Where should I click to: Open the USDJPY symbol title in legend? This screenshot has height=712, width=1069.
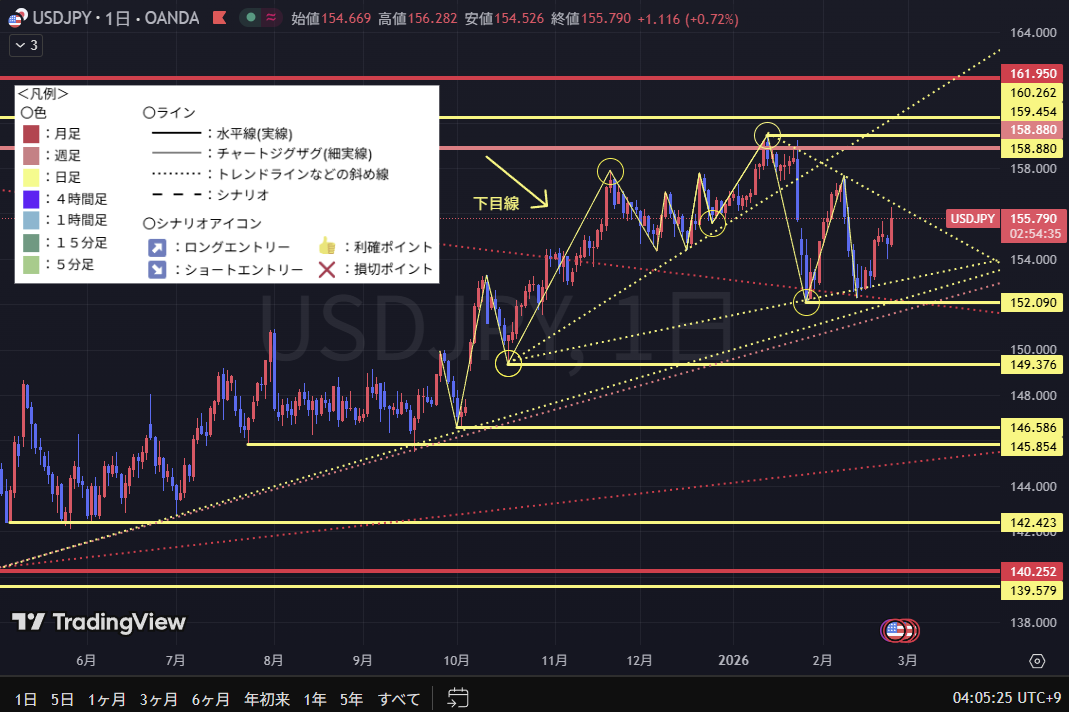pos(114,18)
